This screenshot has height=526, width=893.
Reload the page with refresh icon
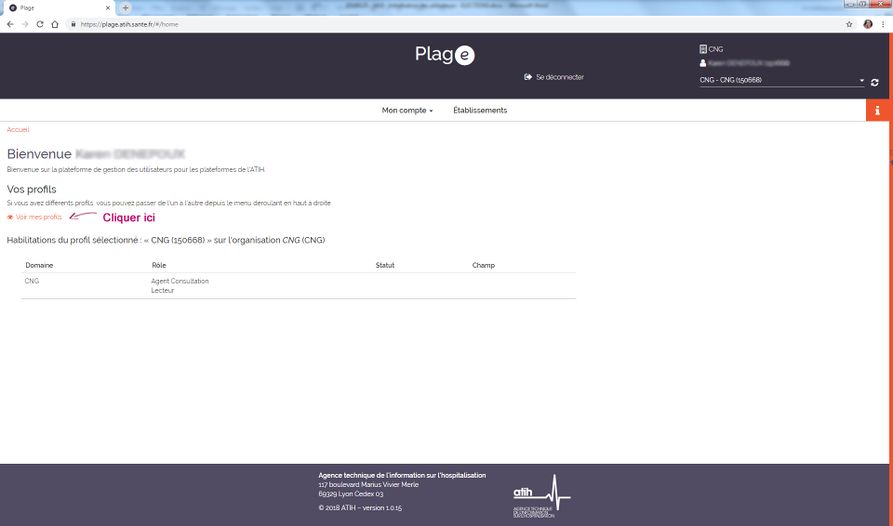tap(40, 24)
